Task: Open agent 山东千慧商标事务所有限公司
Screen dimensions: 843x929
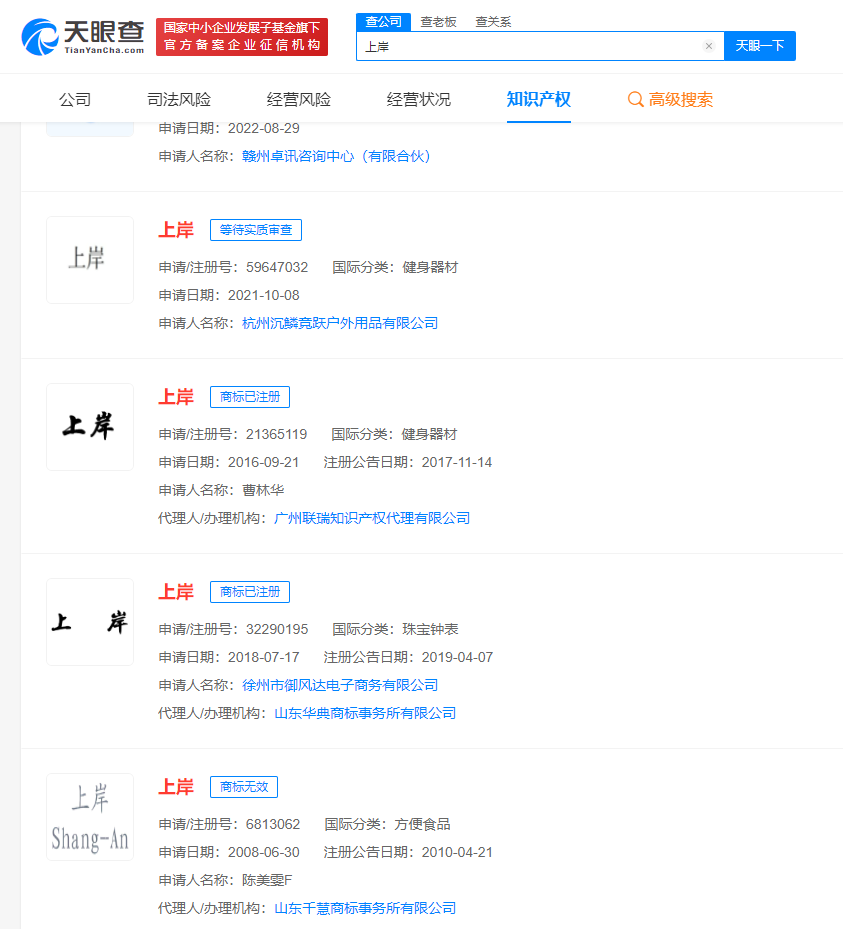Action: click(x=365, y=908)
